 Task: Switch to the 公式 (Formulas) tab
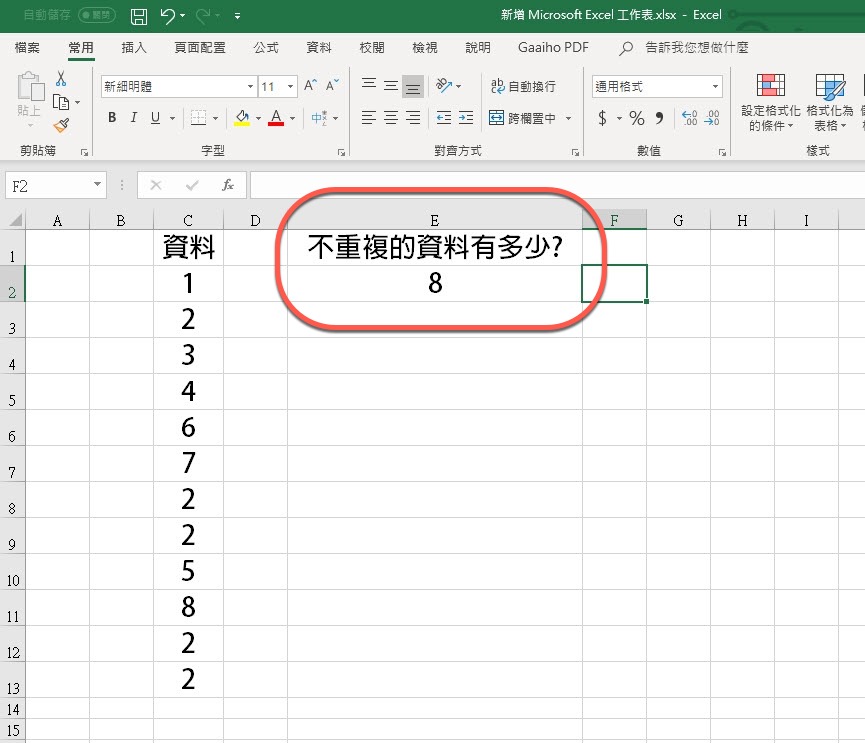coord(266,47)
